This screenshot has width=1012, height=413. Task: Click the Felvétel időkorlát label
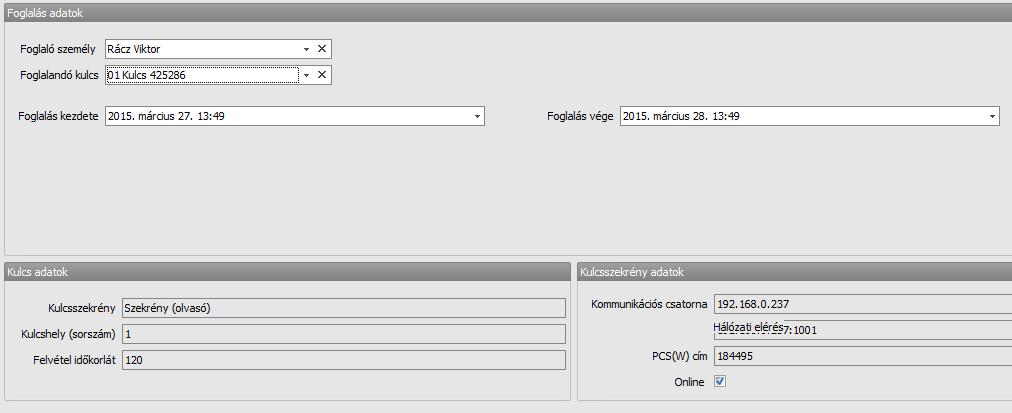click(74, 360)
